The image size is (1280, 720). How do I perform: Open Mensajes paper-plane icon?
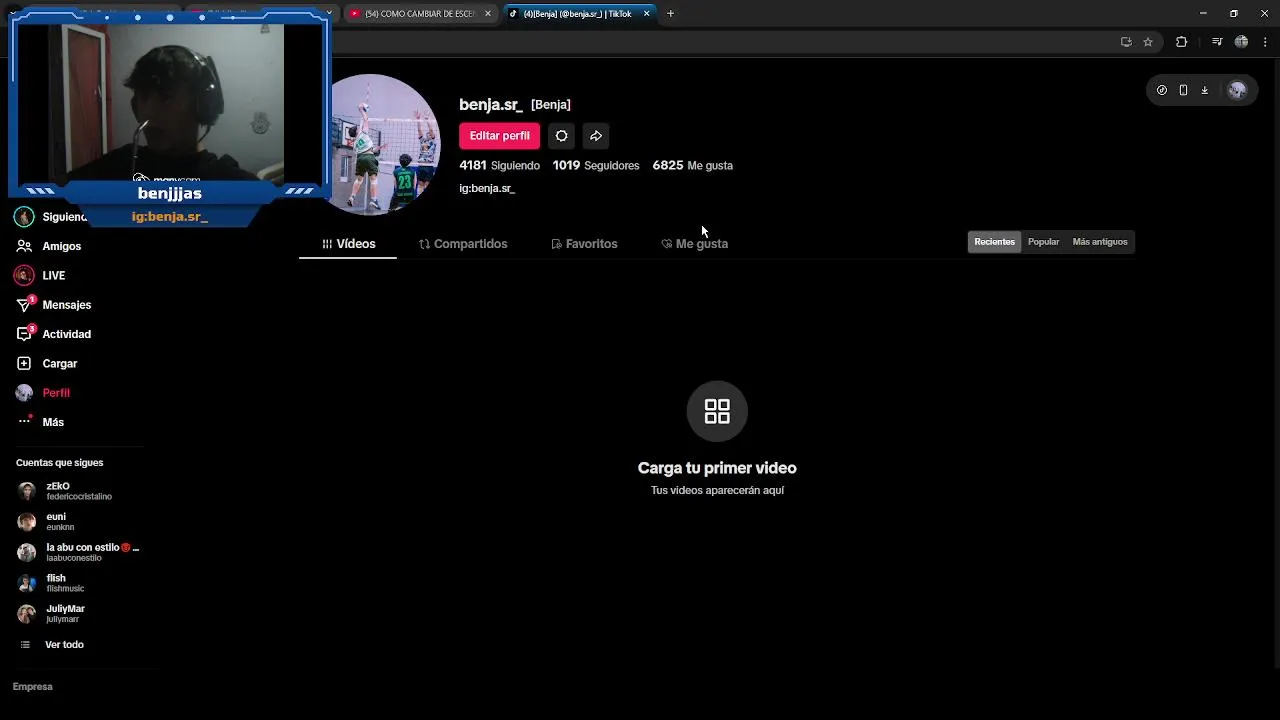pyautogui.click(x=24, y=305)
